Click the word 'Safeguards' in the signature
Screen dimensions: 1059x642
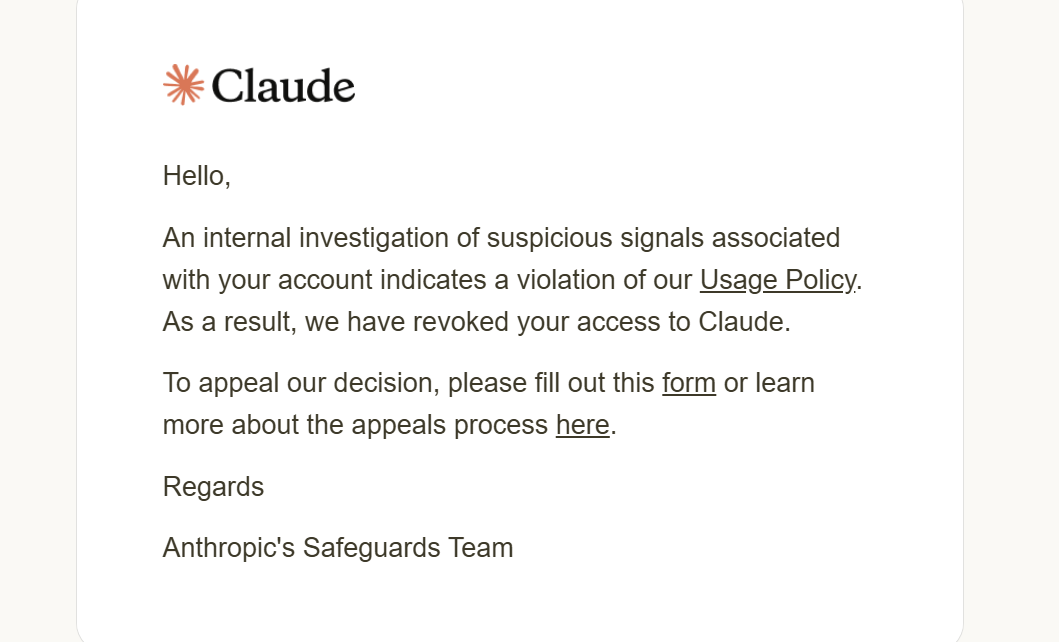[371, 547]
